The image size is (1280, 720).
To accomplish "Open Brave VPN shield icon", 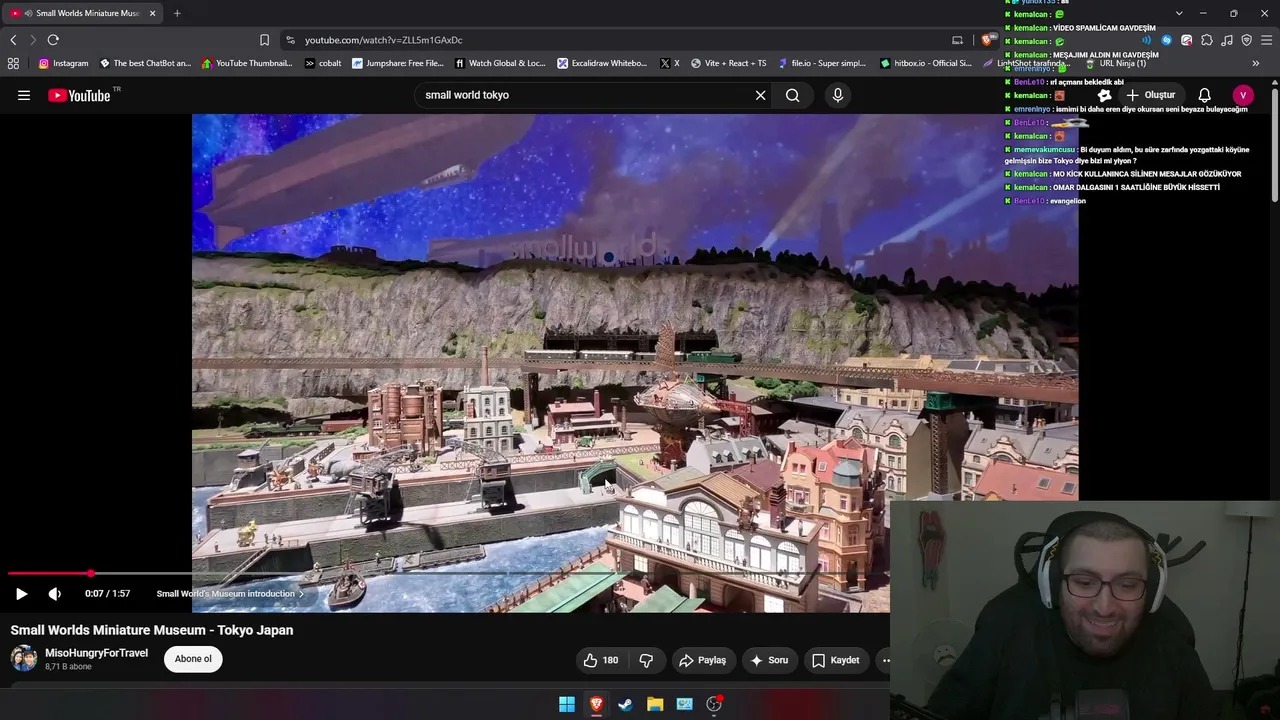I will [x=1246, y=40].
